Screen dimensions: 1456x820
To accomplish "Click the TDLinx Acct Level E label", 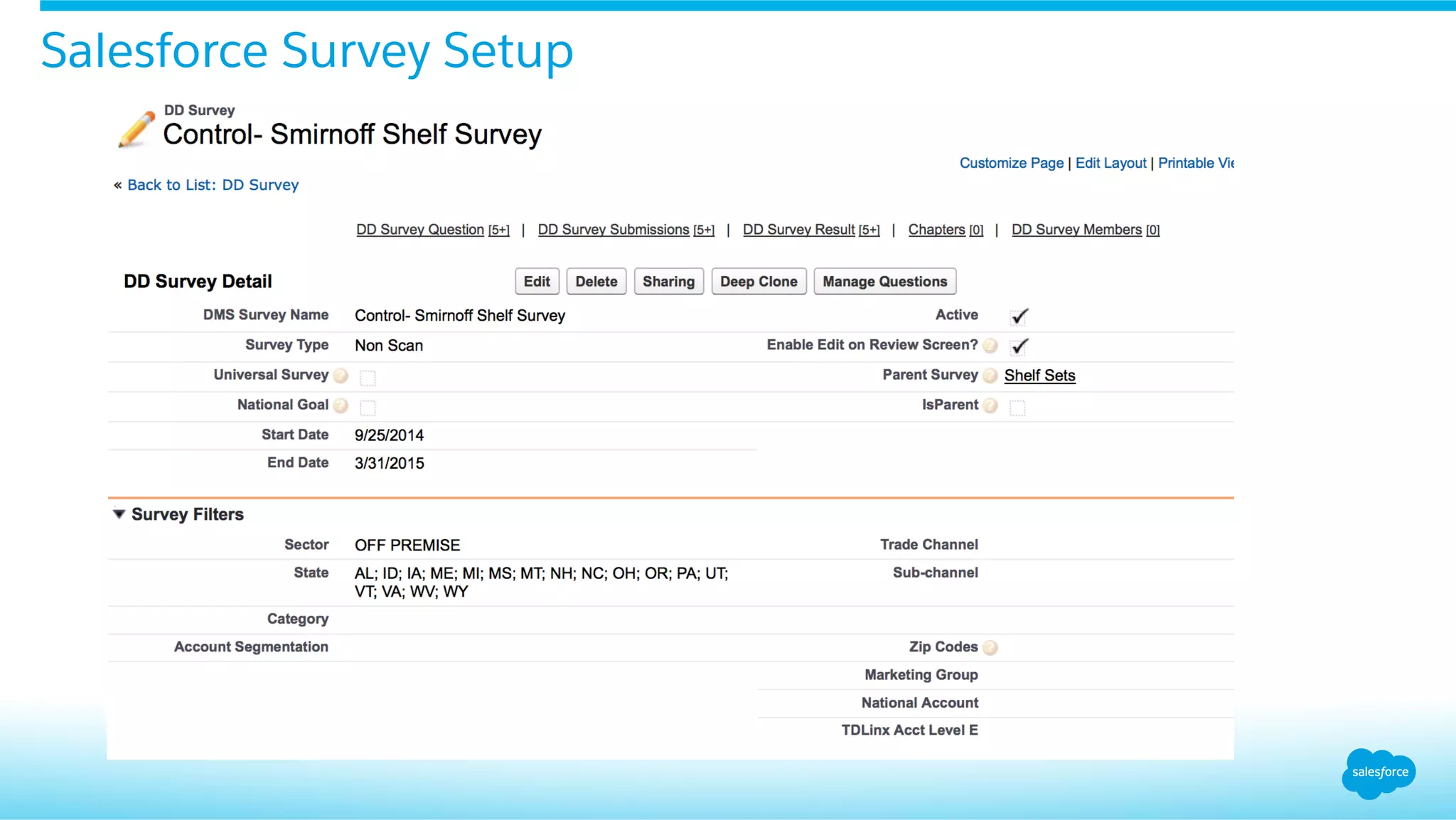I will coord(909,730).
